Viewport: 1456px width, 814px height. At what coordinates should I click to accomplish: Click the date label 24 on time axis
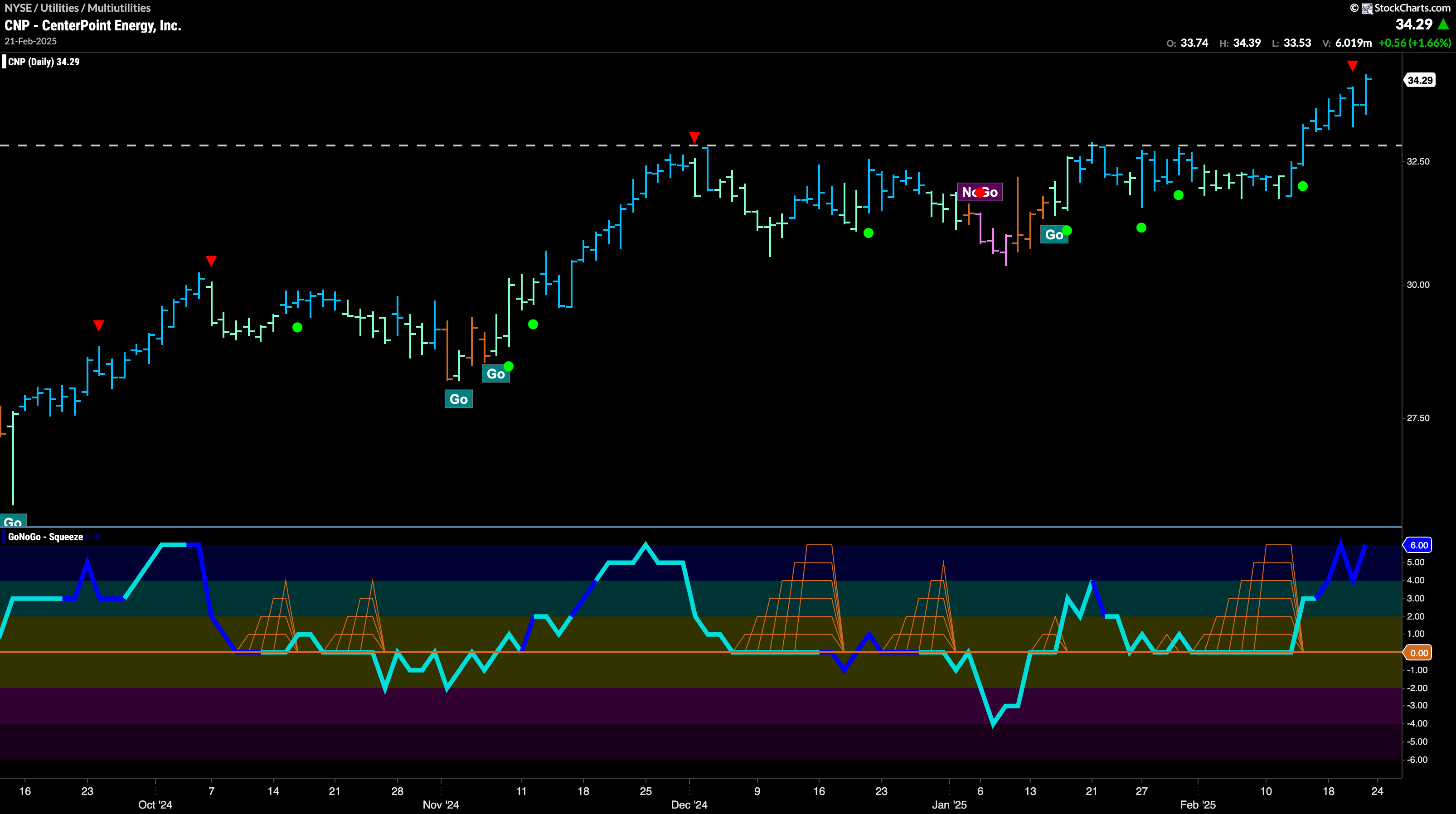click(1378, 791)
